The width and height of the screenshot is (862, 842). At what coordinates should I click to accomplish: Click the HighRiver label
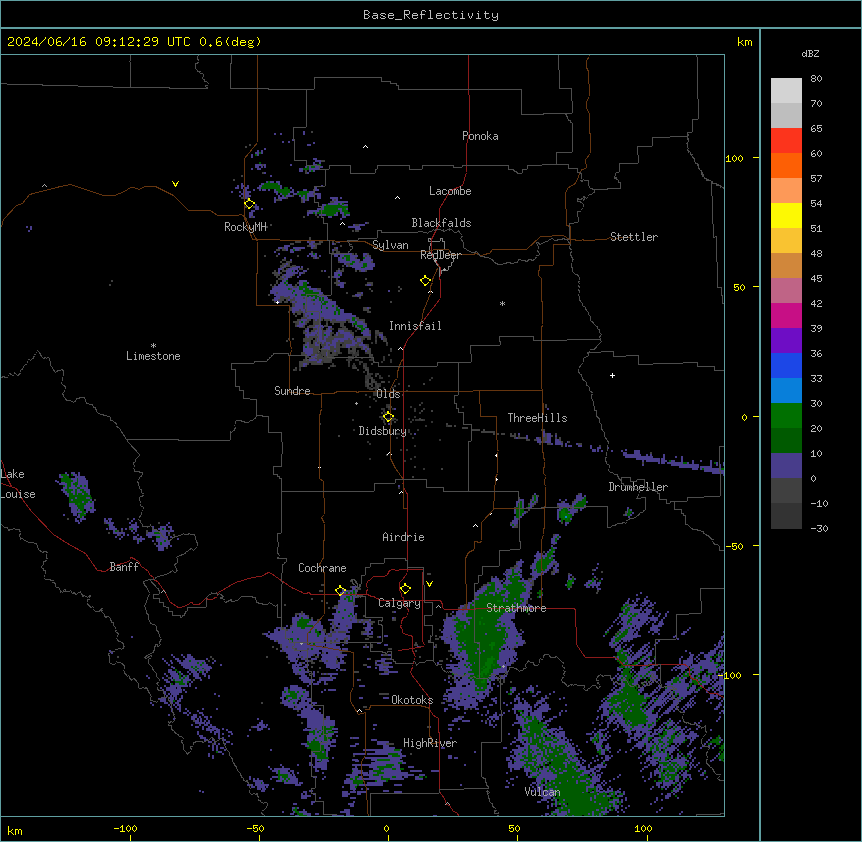pyautogui.click(x=430, y=743)
